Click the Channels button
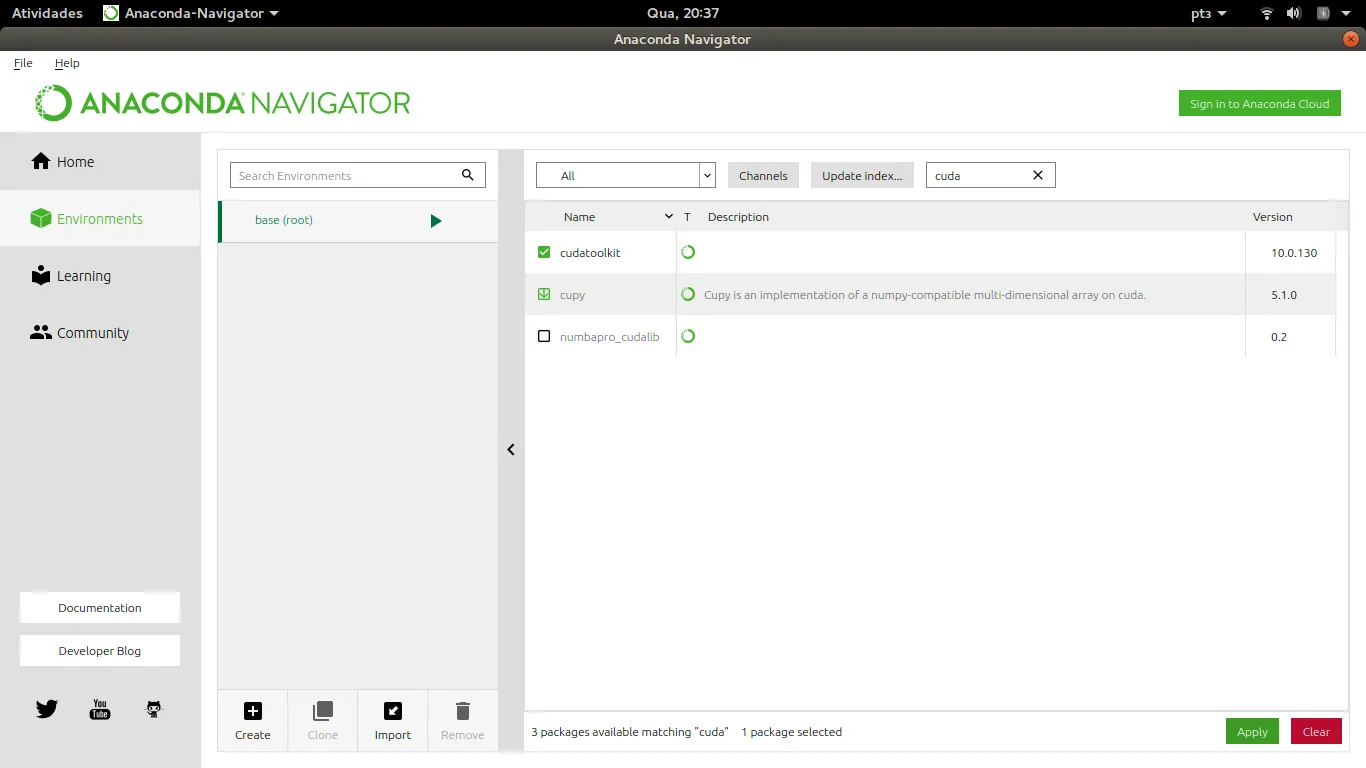 [763, 175]
